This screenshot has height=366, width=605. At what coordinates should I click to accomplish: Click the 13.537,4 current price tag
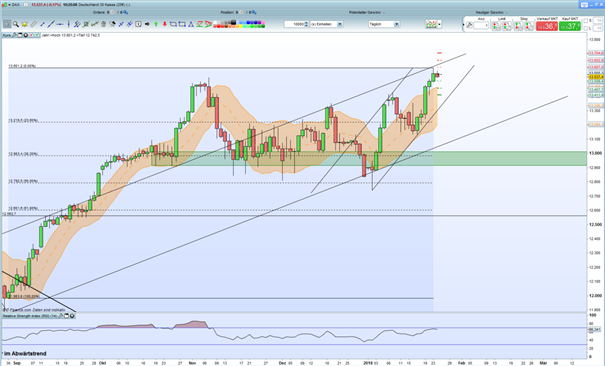click(x=595, y=77)
